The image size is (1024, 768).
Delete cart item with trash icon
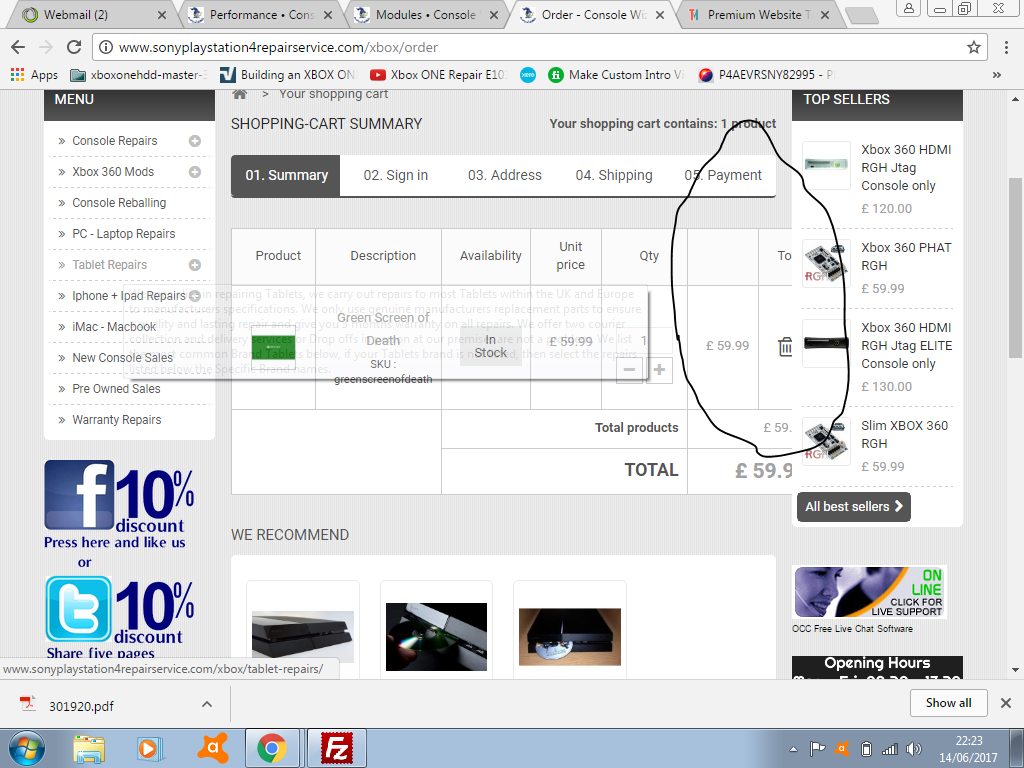784,347
